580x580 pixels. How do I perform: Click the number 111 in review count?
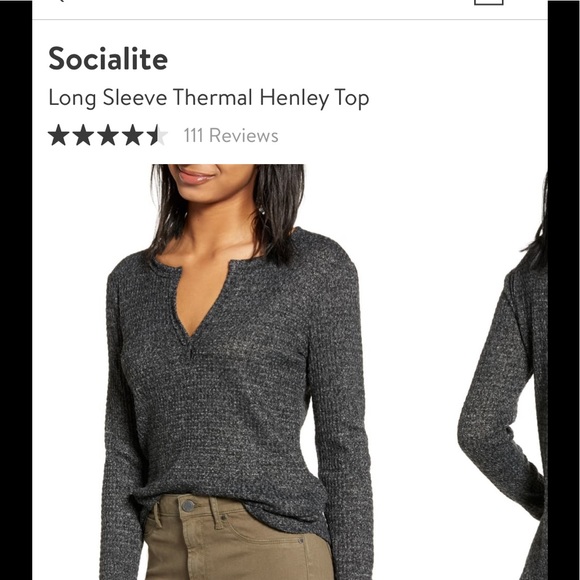[193, 135]
